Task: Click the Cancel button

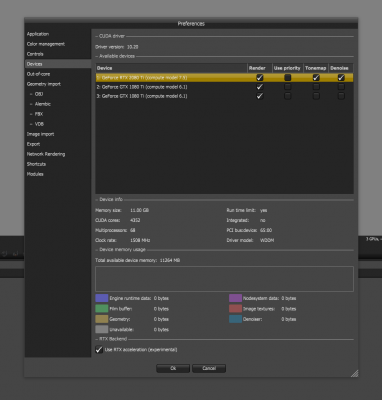Action: [209, 368]
